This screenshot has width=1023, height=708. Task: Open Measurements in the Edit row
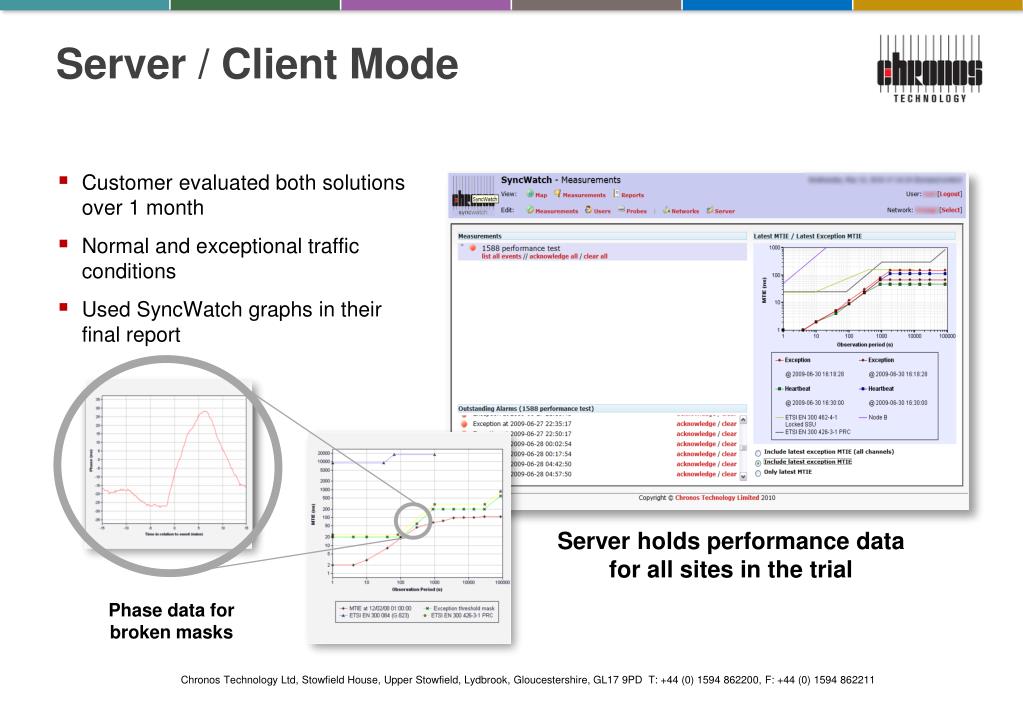[557, 211]
